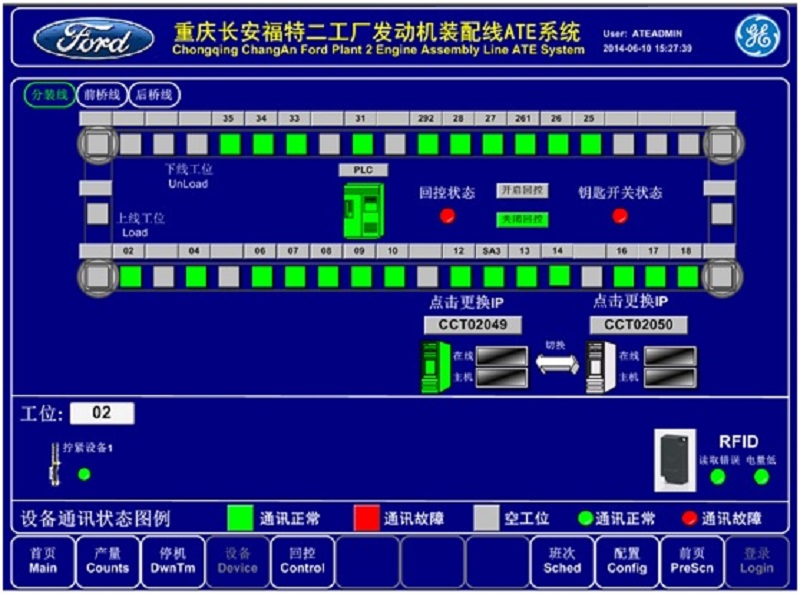Image resolution: width=800 pixels, height=594 pixels.
Task: Open the 停机 DwnTm screen
Action: (173, 561)
